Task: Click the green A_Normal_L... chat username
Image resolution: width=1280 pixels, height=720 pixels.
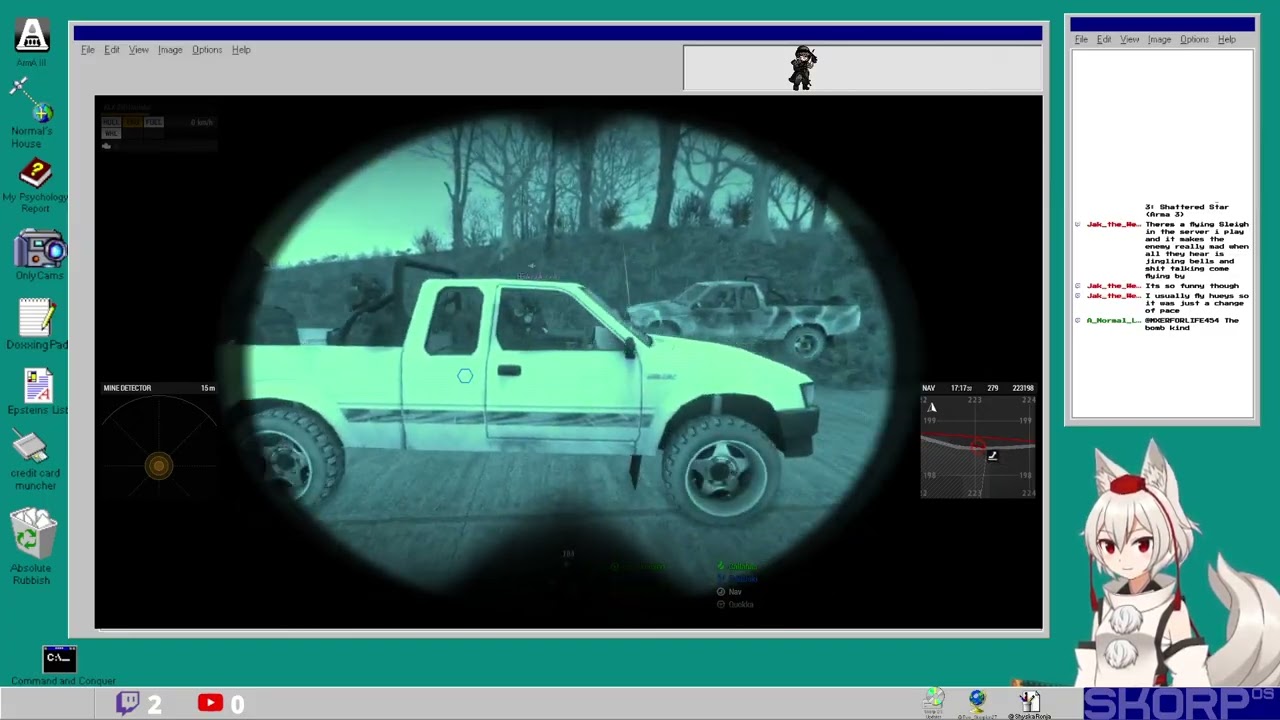Action: [1113, 321]
